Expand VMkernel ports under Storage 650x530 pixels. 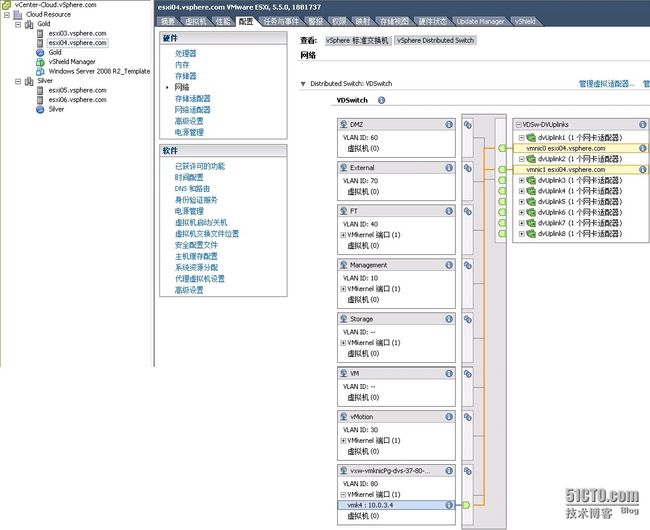click(x=343, y=343)
